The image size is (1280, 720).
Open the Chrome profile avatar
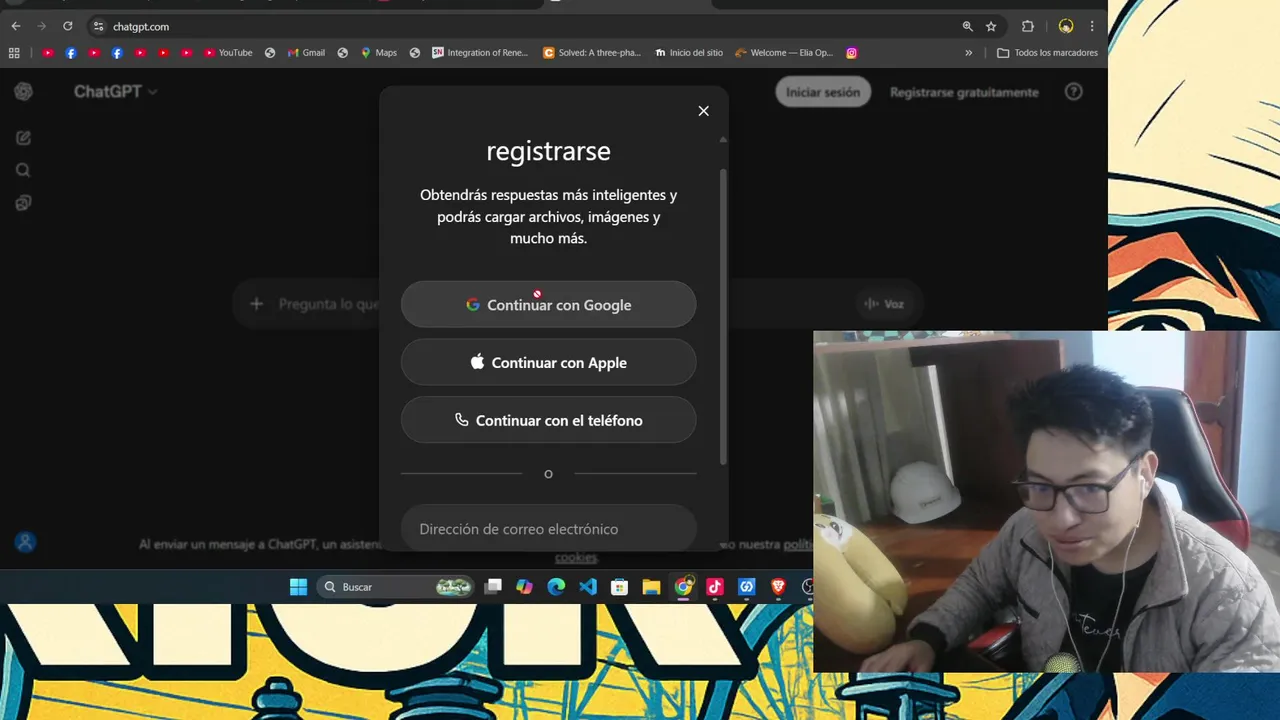(1066, 26)
